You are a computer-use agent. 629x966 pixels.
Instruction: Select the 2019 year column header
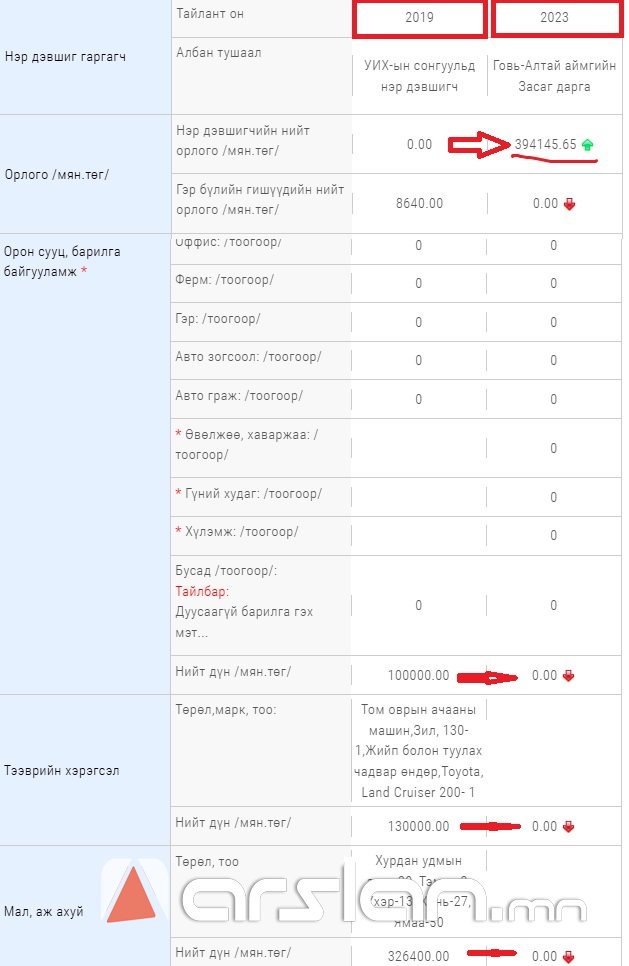(x=419, y=18)
